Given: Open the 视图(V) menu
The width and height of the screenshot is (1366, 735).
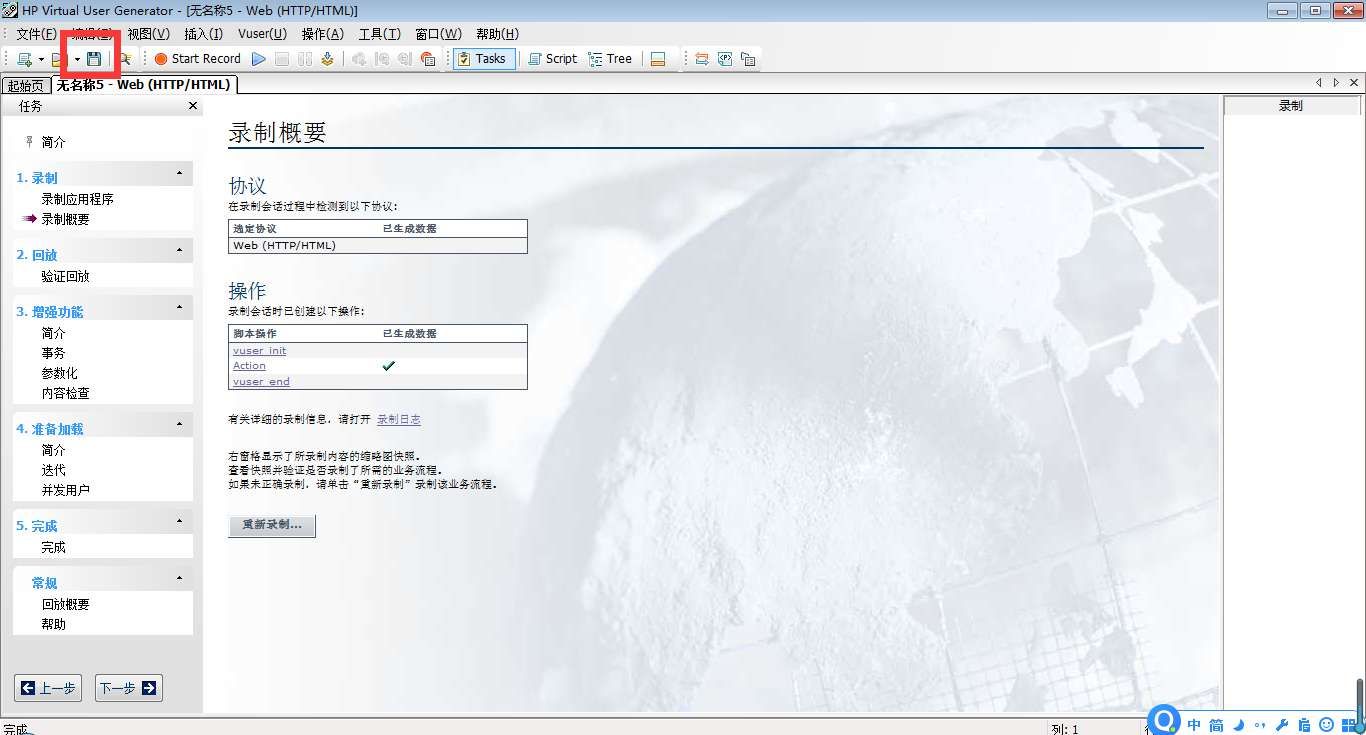Looking at the screenshot, I should coord(148,34).
